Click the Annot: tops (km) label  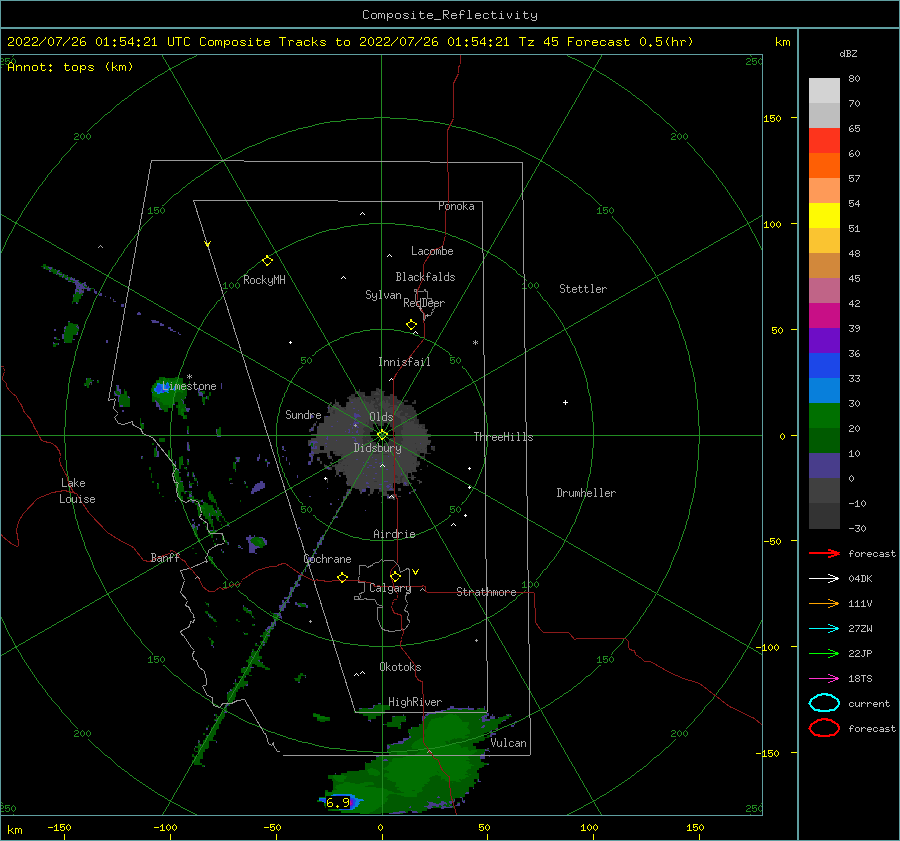70,67
